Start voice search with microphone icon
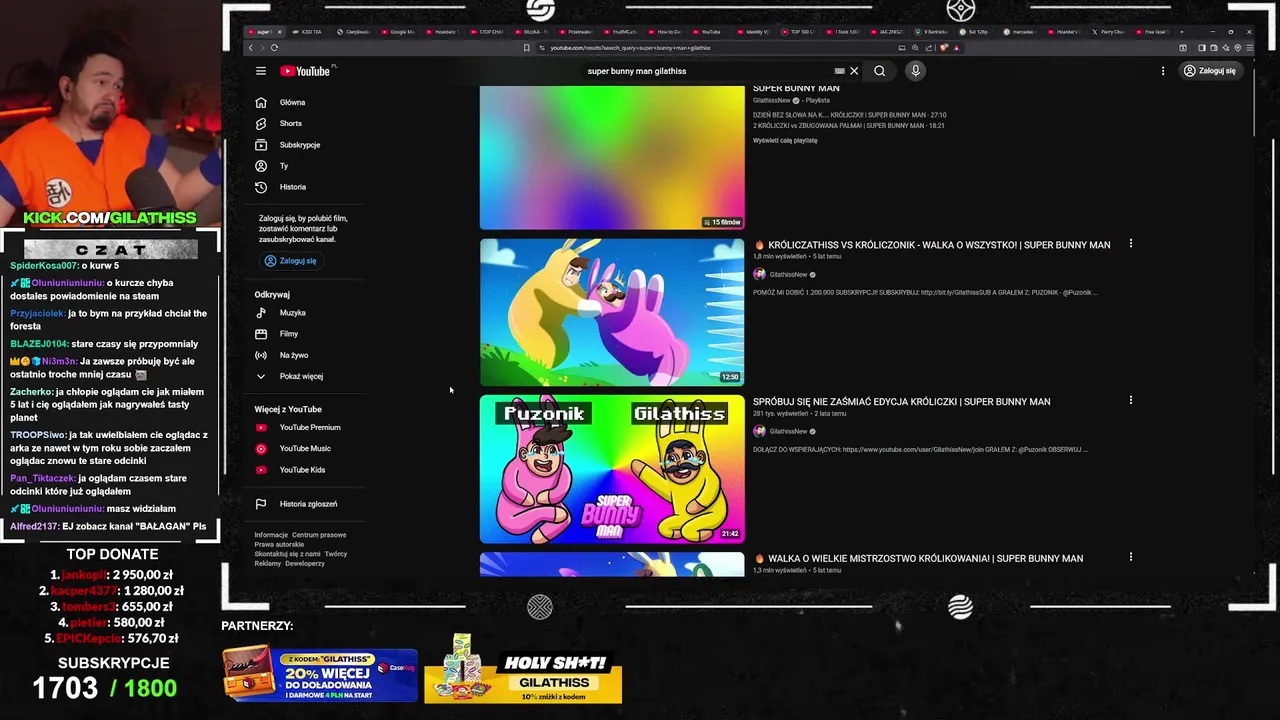Screen dimensions: 1280x720 [x=915, y=71]
